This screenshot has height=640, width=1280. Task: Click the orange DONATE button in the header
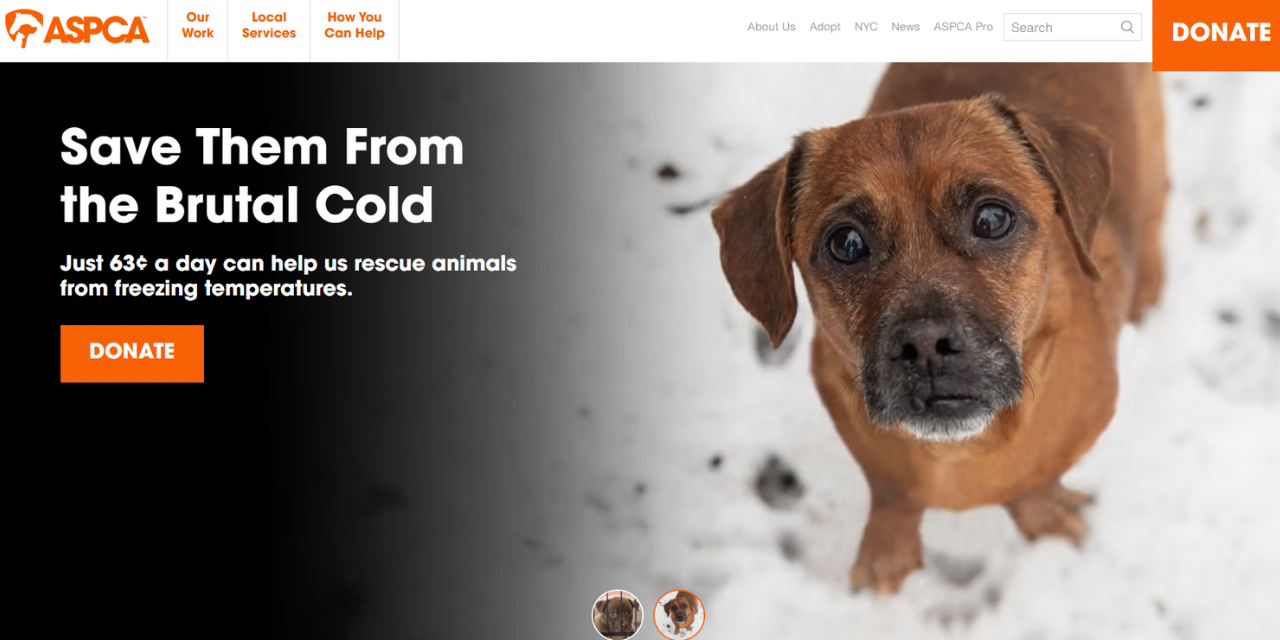tap(1216, 33)
